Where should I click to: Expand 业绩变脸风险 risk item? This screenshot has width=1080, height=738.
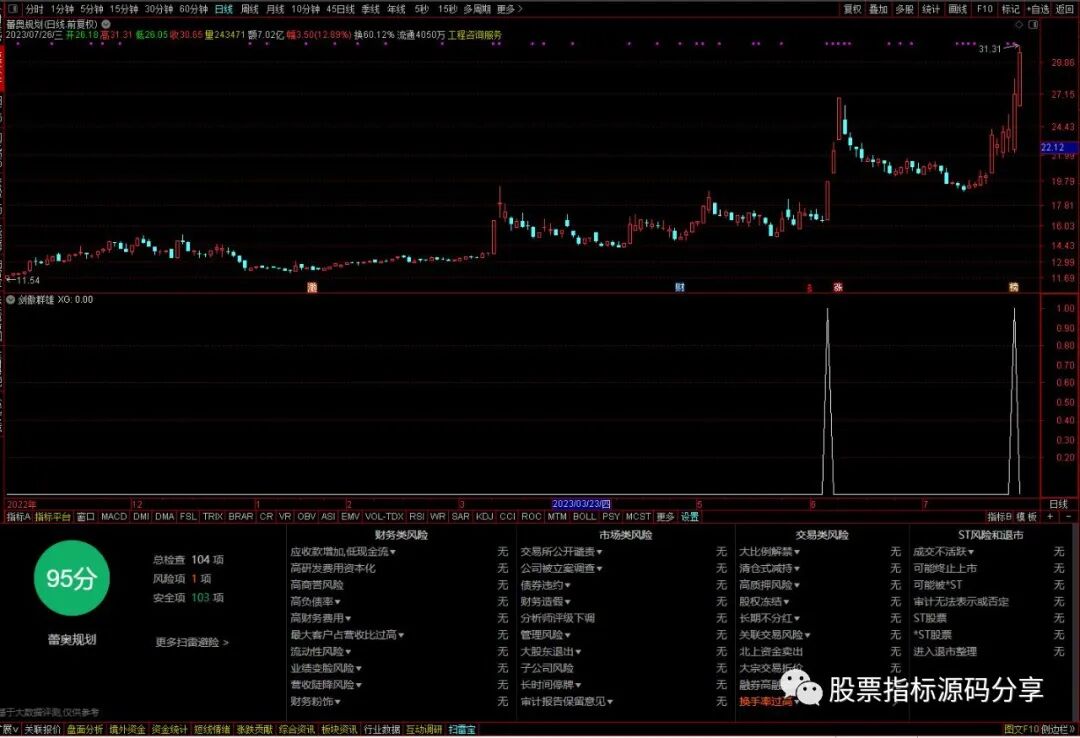click(326, 668)
